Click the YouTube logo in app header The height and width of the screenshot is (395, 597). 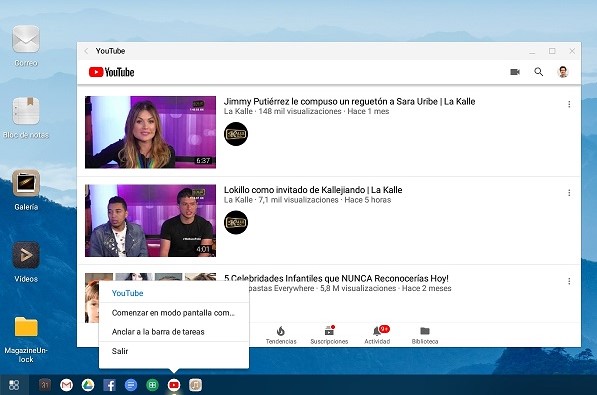(112, 72)
